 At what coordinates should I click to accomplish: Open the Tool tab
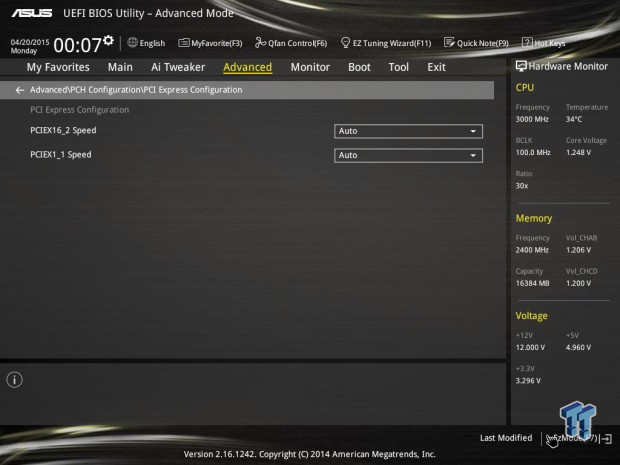[399, 67]
